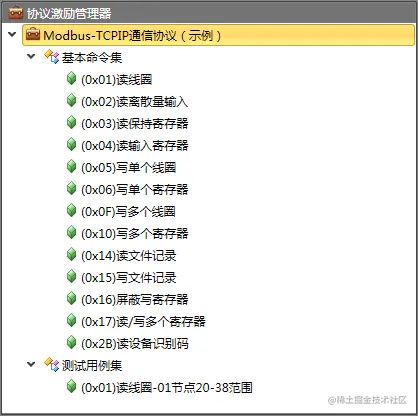Click the Modbus-TCPIP protocol briefcase icon
The image size is (418, 416).
(x=33, y=35)
